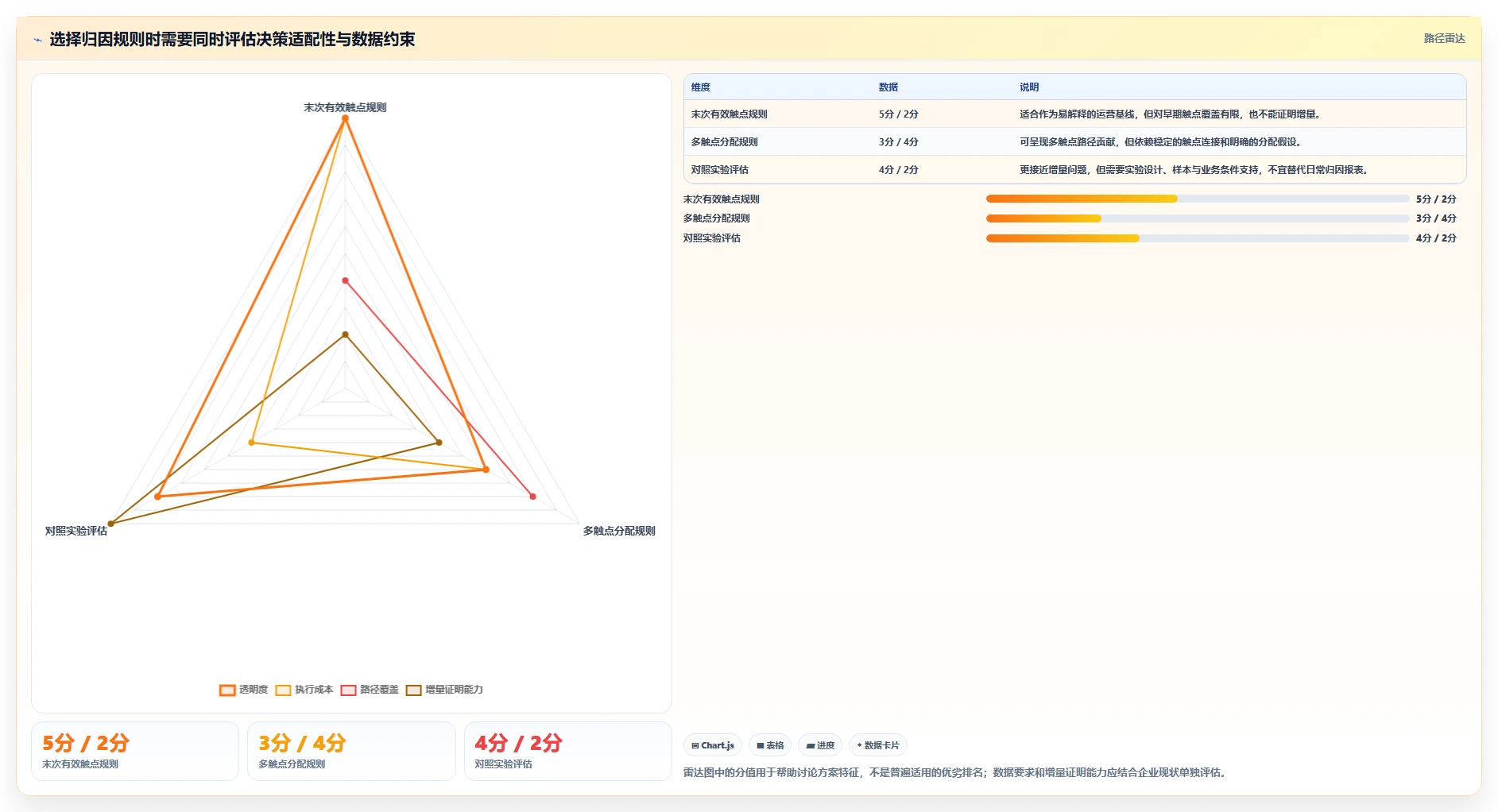Screen dimensions: 1498x812
Task: Select table row cell 末次有效触点规则
Action: [729, 114]
